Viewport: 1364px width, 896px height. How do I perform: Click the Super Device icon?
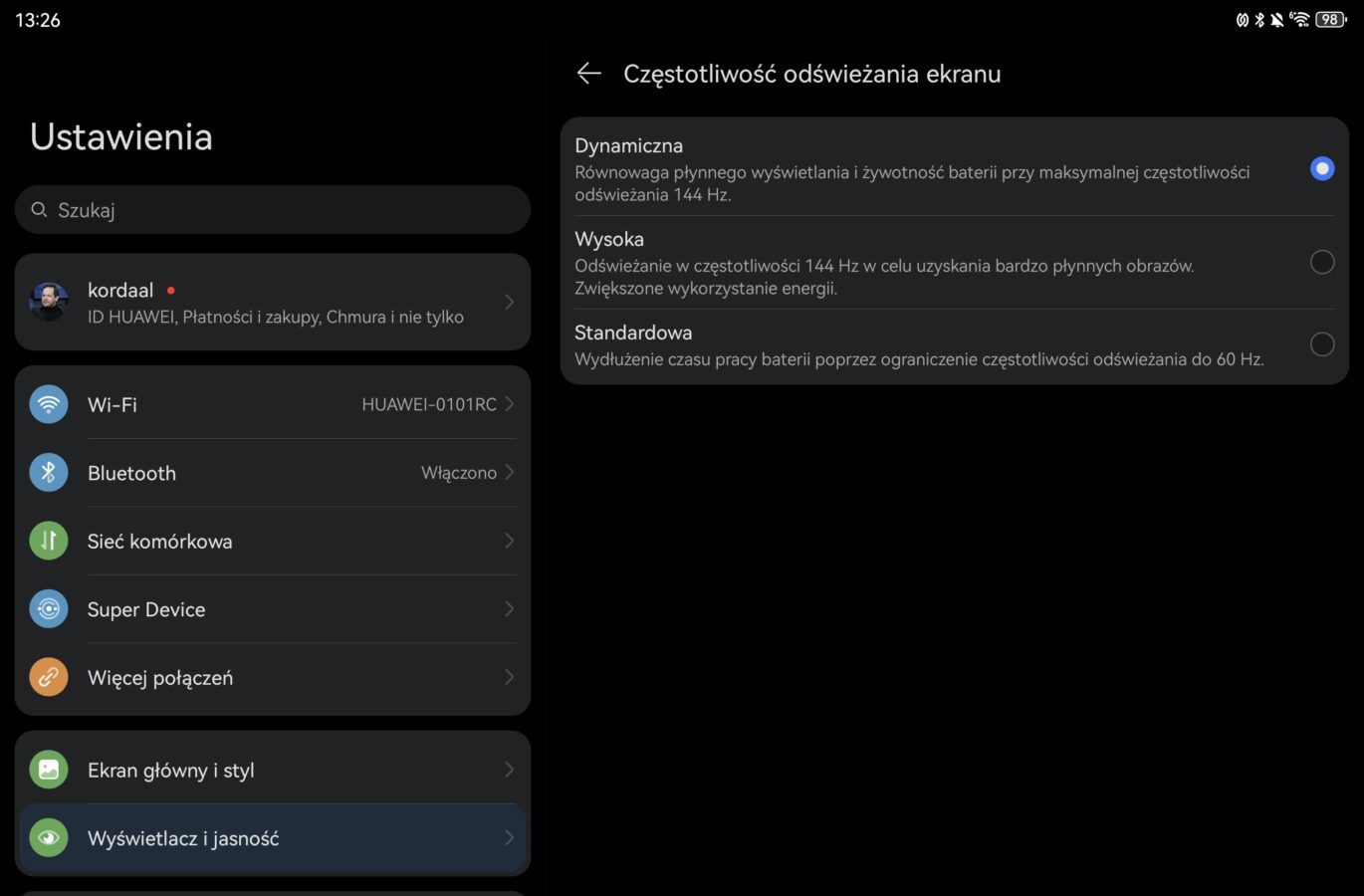click(x=49, y=608)
